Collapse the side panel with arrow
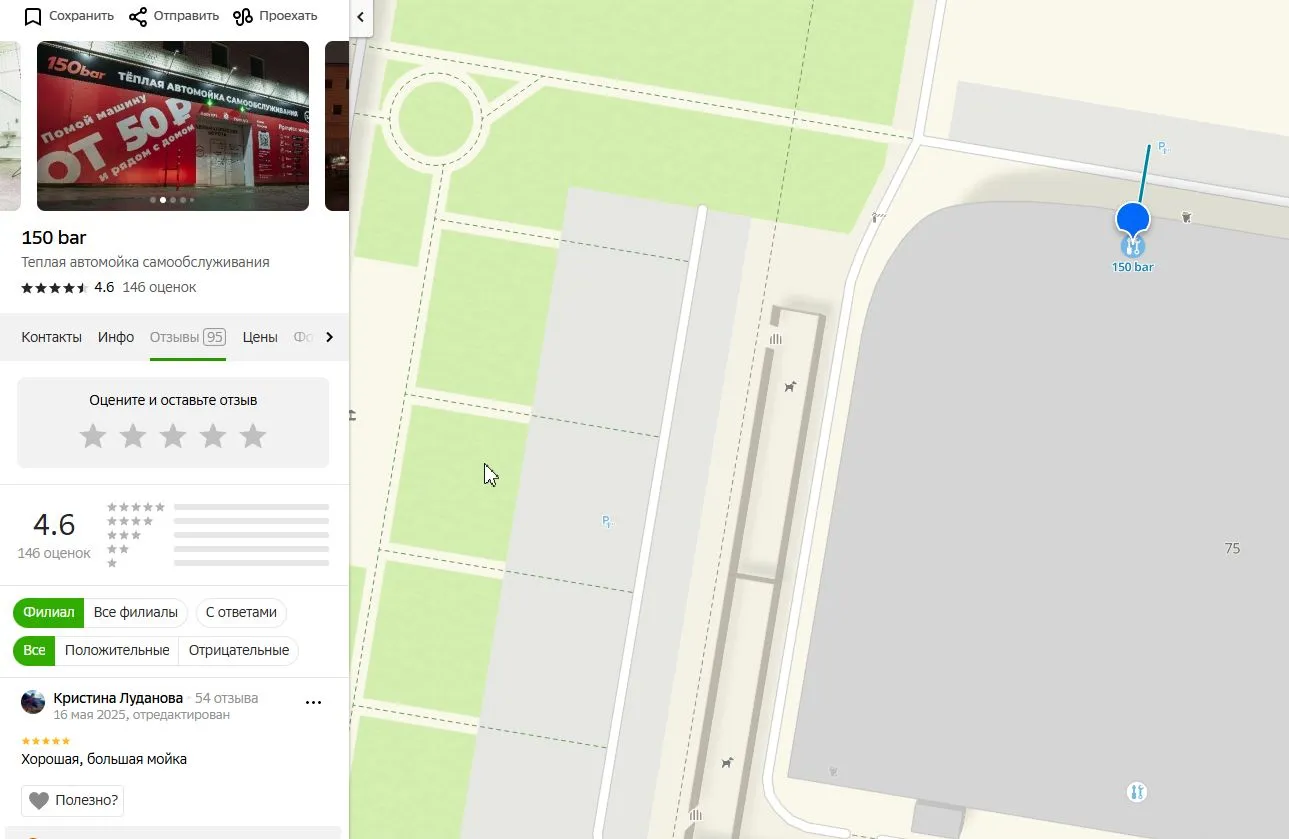This screenshot has width=1289, height=839. pyautogui.click(x=360, y=17)
